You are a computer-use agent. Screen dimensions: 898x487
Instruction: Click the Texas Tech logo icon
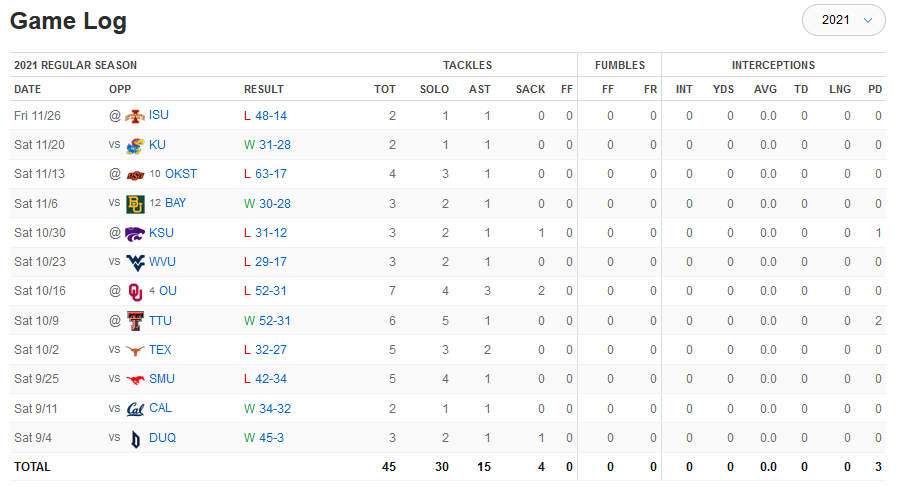coord(135,321)
